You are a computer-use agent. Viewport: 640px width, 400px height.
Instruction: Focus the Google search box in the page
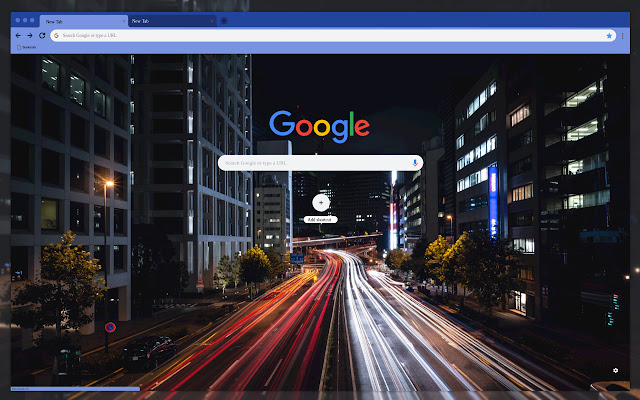(320, 163)
